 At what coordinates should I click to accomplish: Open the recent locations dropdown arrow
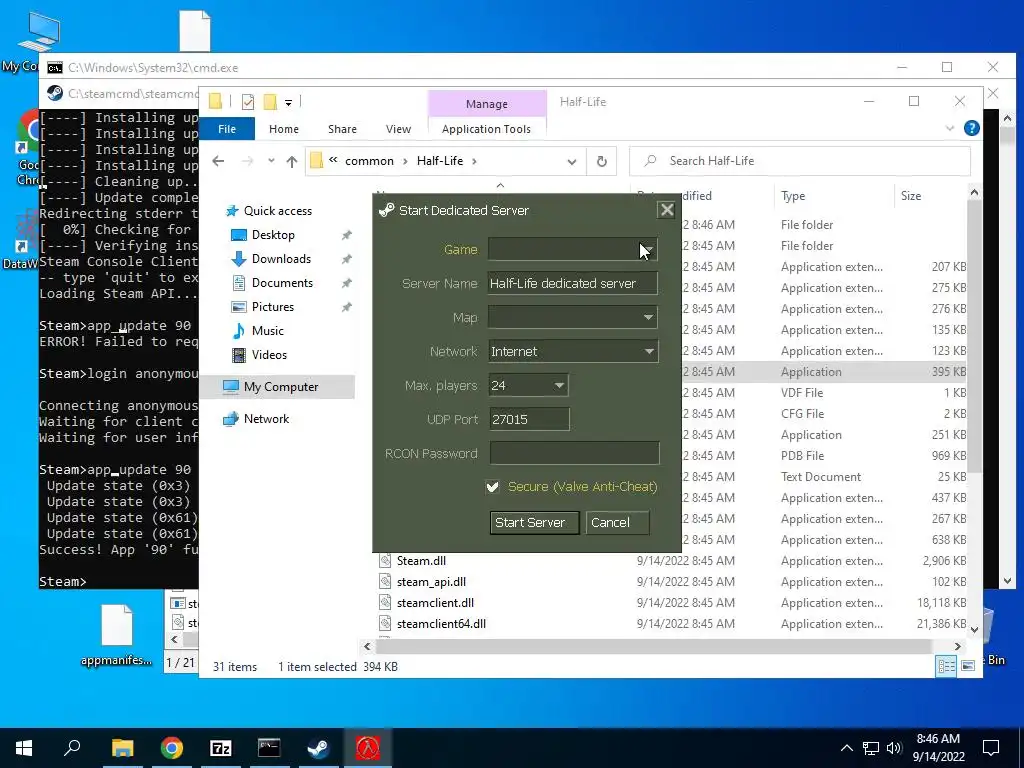pos(271,161)
